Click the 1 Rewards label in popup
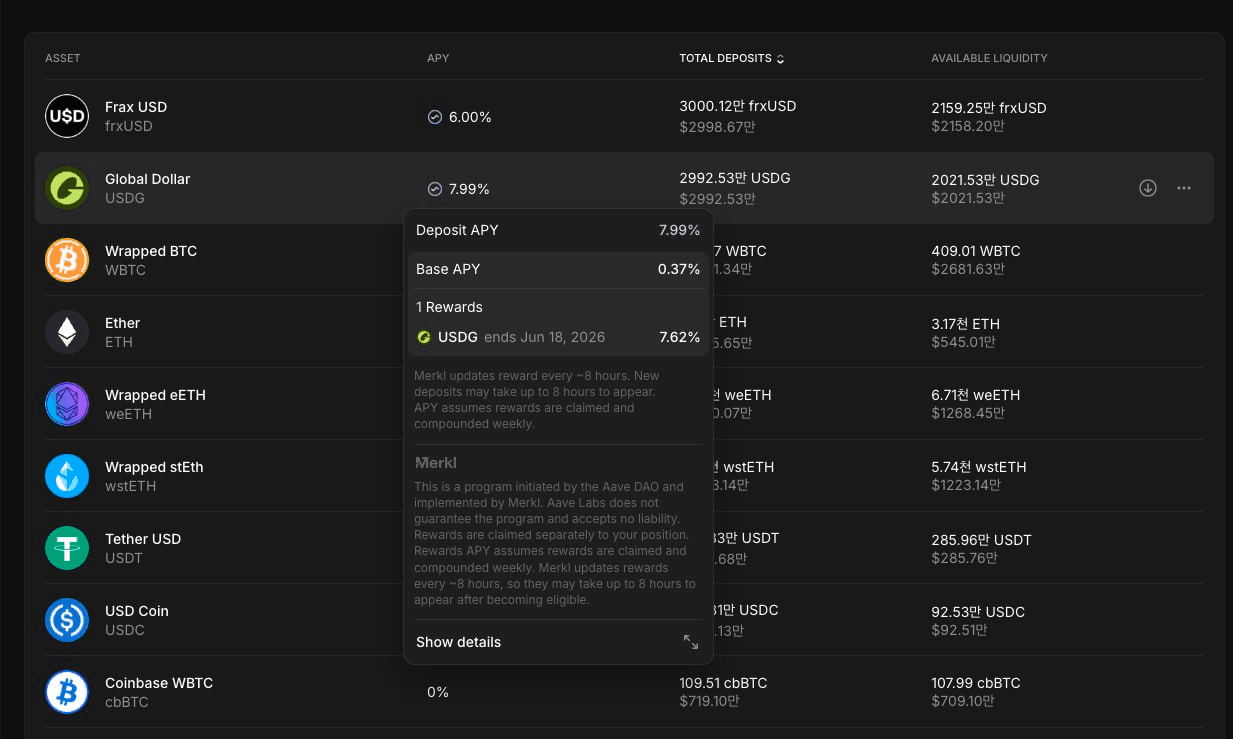 point(449,307)
